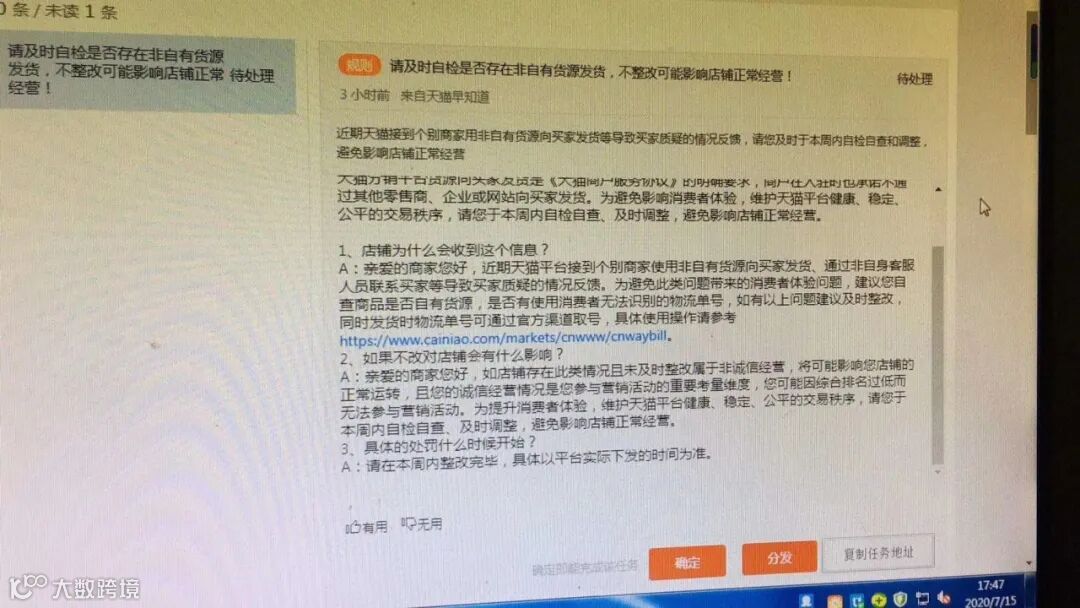
Task: Click the message content scrollbar thumb
Action: (937, 355)
